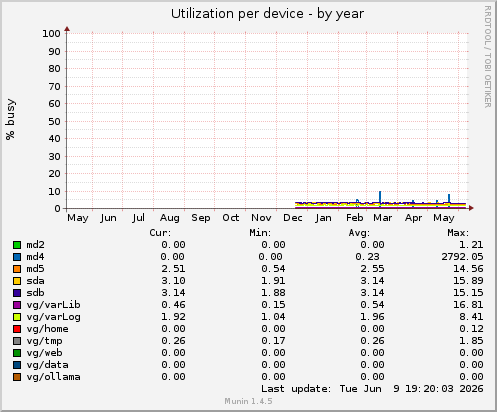Click the sdb min value 1.88
The image size is (497, 412).
pyautogui.click(x=273, y=293)
